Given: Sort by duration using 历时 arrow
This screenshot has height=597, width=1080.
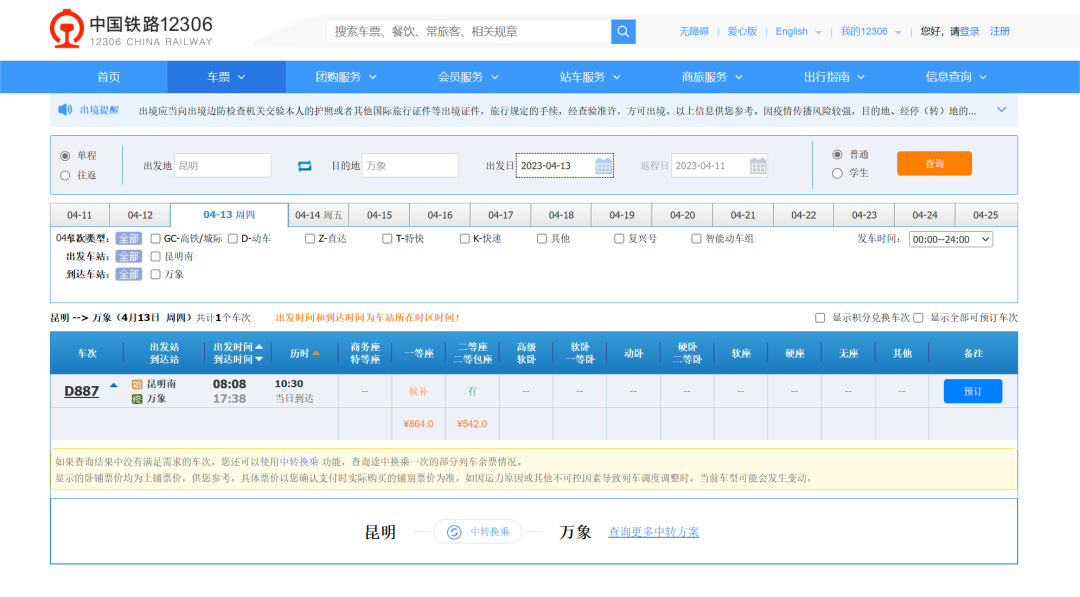Looking at the screenshot, I should coord(316,354).
